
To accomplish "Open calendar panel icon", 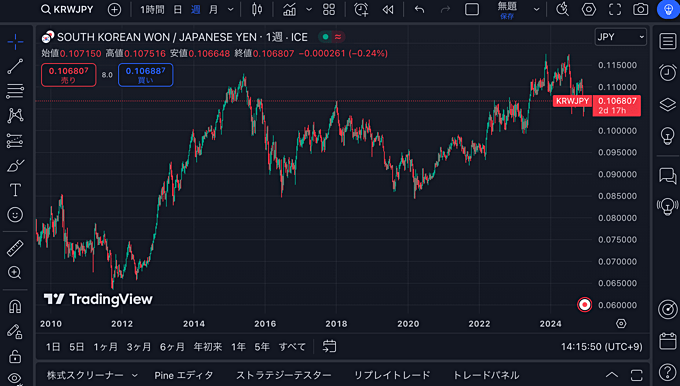I will click(x=668, y=341).
